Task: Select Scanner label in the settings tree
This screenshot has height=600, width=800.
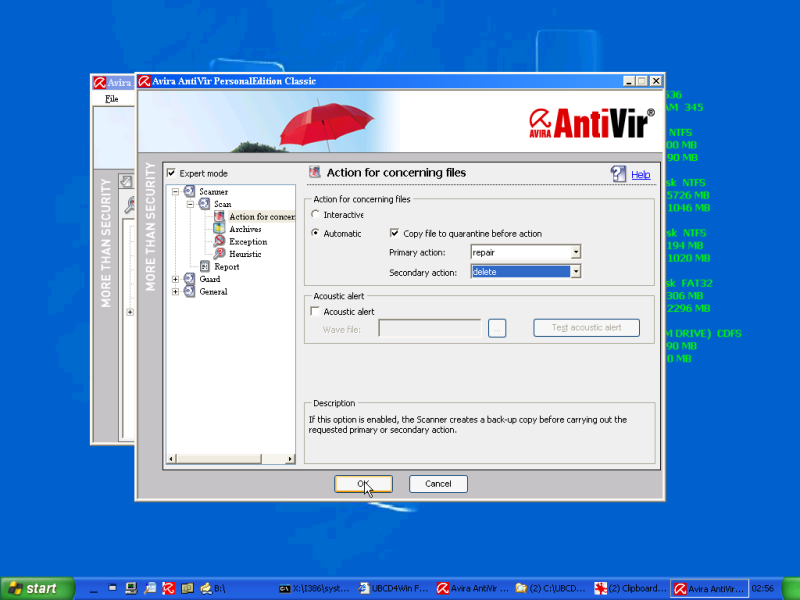Action: [x=213, y=192]
